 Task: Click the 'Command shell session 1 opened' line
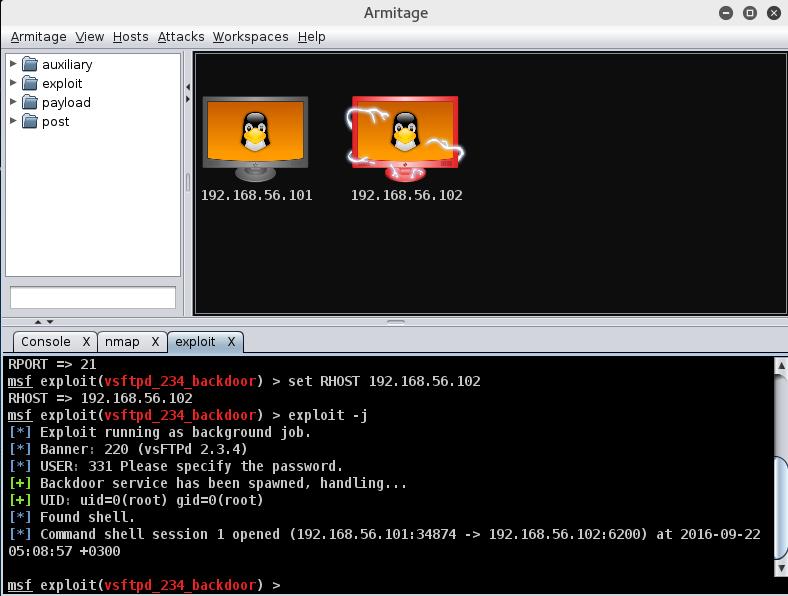[384, 543]
